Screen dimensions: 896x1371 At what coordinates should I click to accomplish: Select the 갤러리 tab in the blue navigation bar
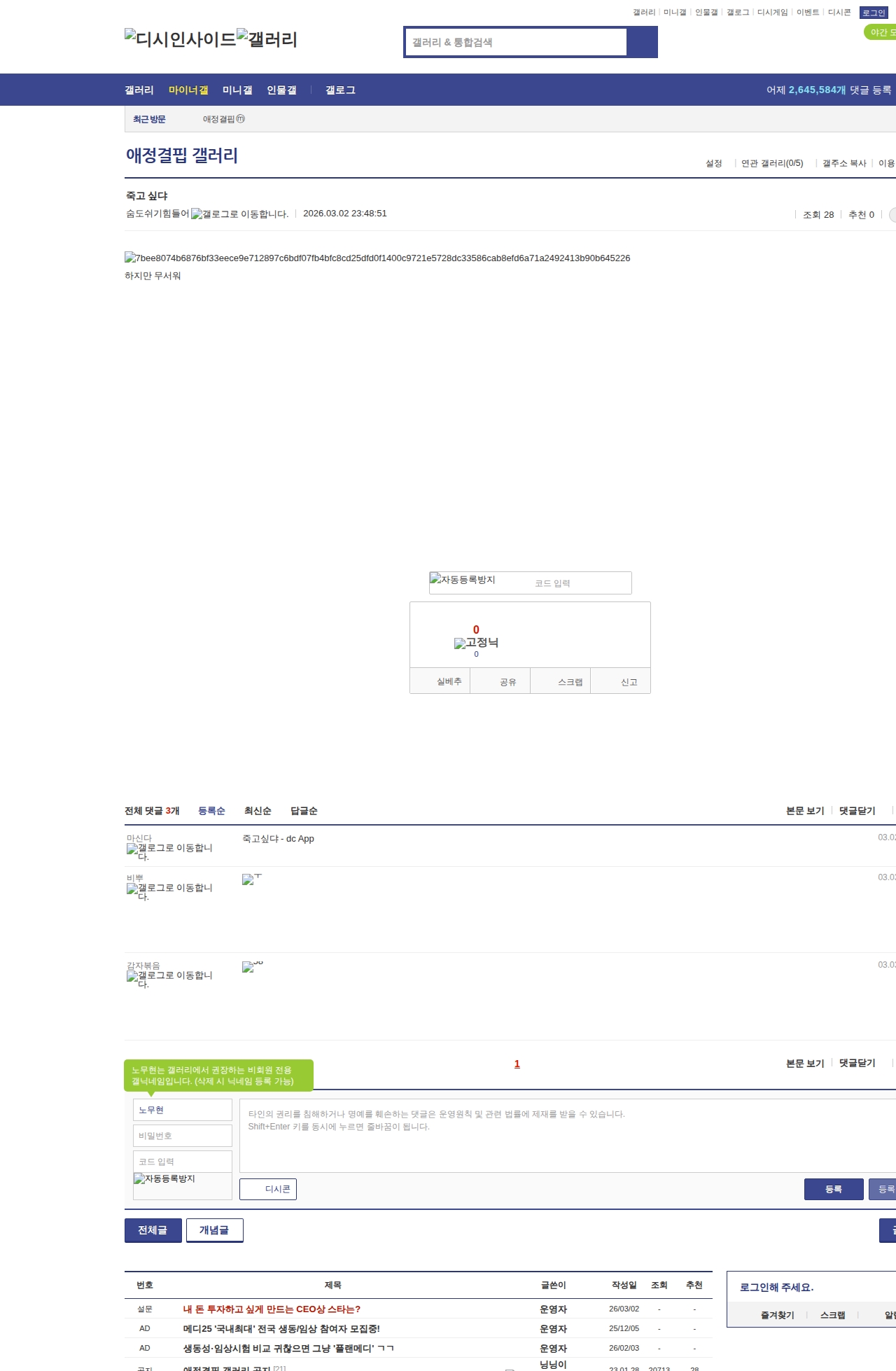[139, 90]
